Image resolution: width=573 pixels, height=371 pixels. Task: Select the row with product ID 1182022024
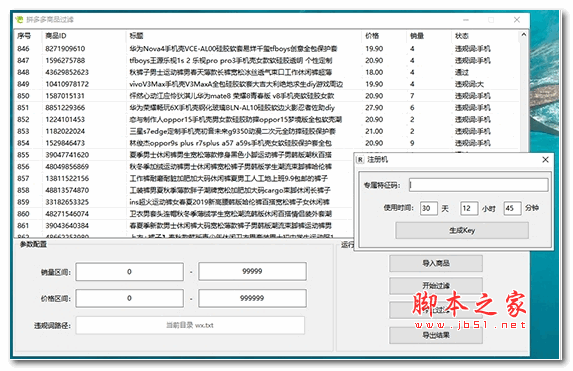[267, 131]
